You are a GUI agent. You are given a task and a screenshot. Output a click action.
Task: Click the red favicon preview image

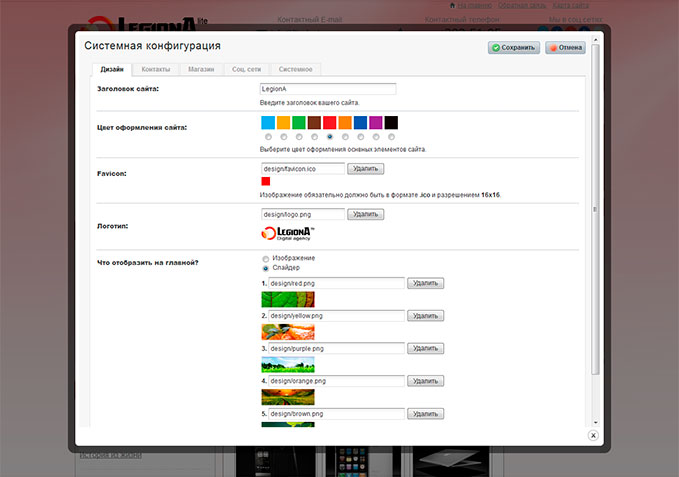[x=266, y=181]
